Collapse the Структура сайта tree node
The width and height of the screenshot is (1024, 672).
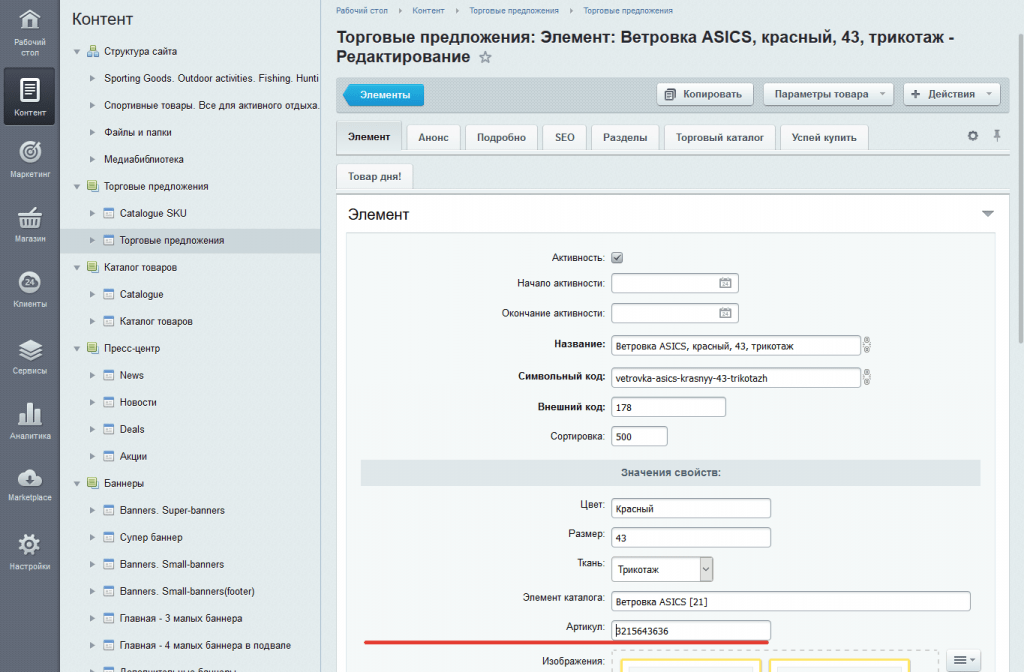[77, 51]
